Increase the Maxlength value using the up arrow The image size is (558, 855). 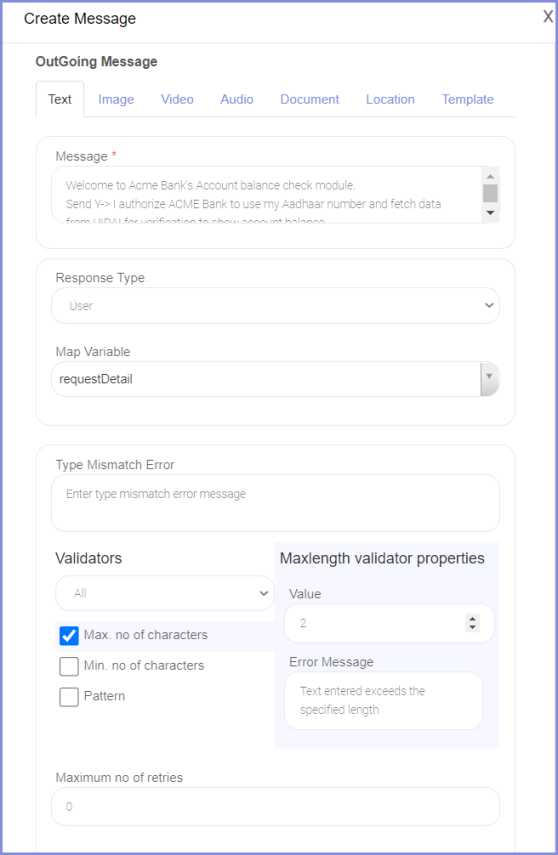pyautogui.click(x=472, y=618)
